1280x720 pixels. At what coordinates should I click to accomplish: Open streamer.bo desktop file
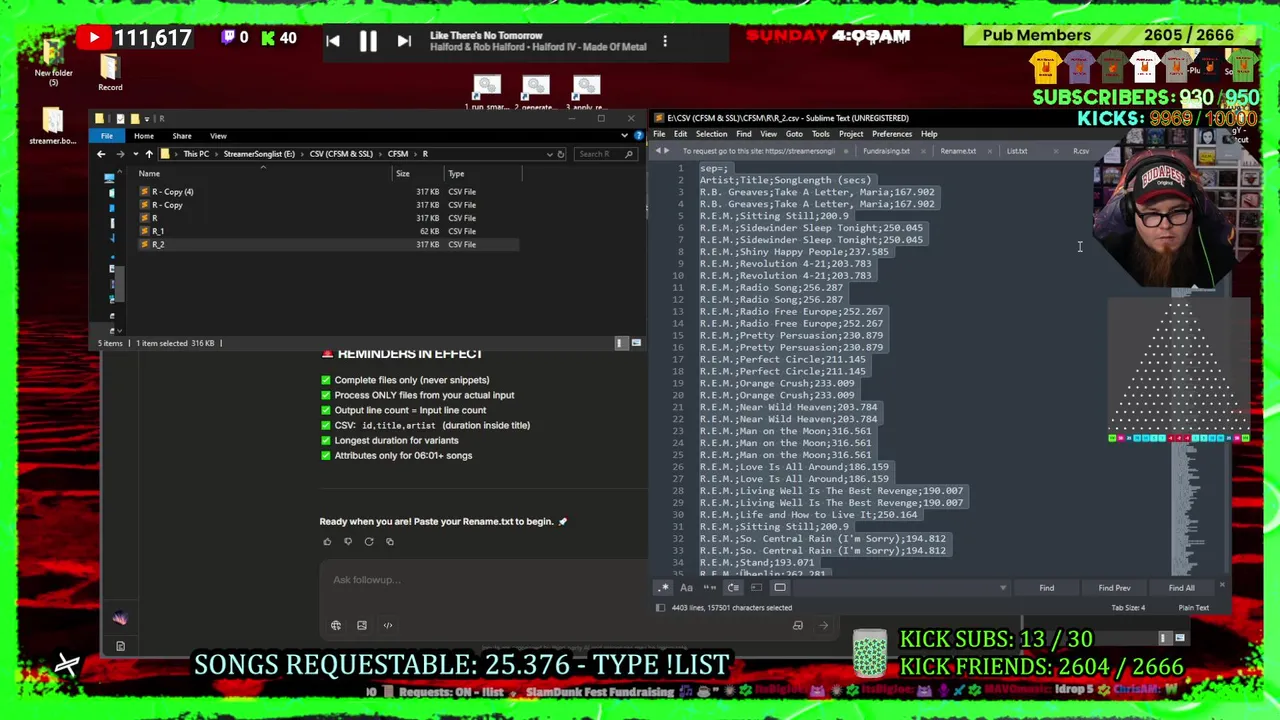click(53, 125)
